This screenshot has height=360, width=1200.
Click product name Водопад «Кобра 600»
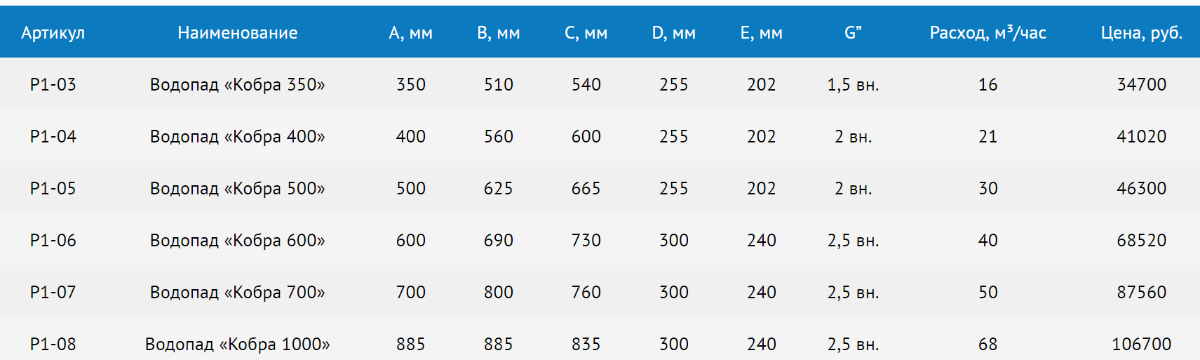point(238,241)
